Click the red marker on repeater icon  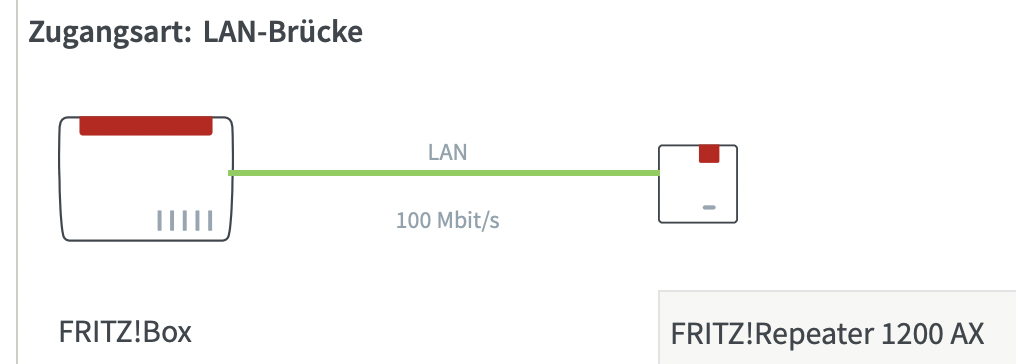pyautogui.click(x=709, y=154)
